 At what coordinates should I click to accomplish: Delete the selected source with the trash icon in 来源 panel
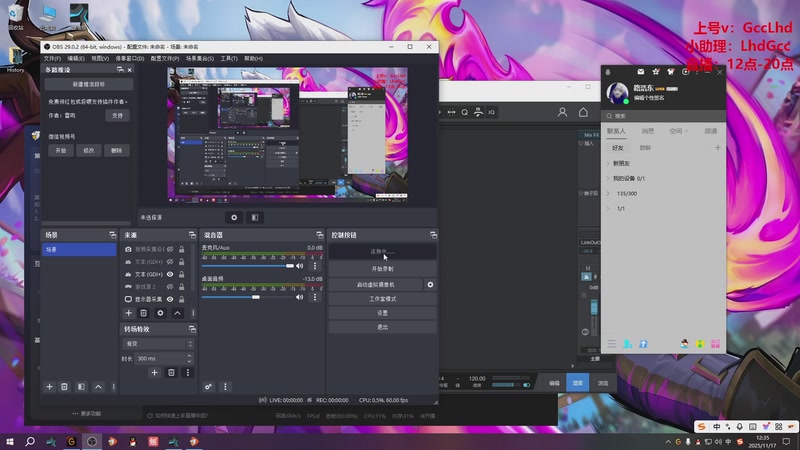click(x=143, y=313)
